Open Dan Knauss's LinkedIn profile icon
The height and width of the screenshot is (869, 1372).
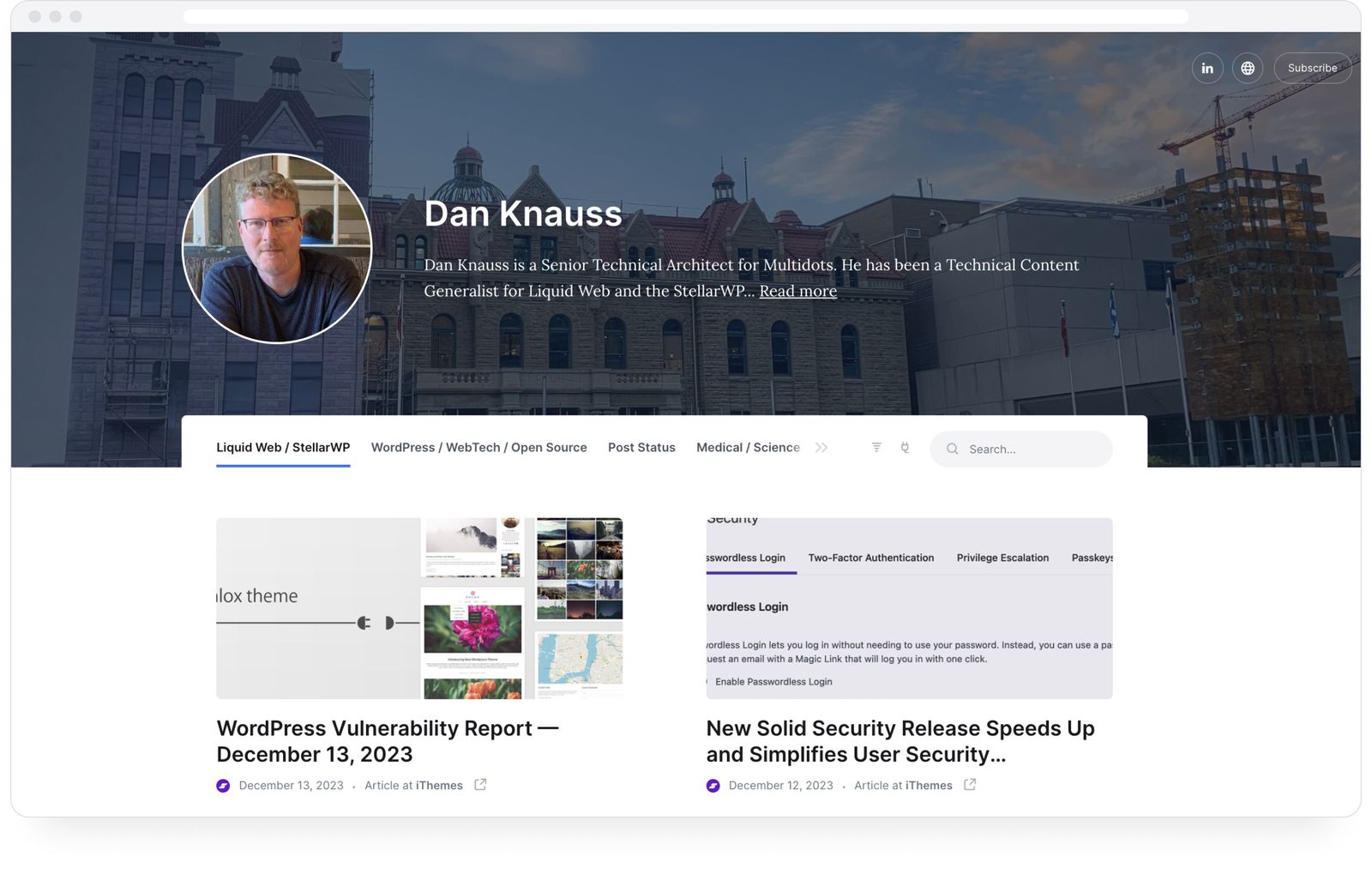[x=1207, y=68]
